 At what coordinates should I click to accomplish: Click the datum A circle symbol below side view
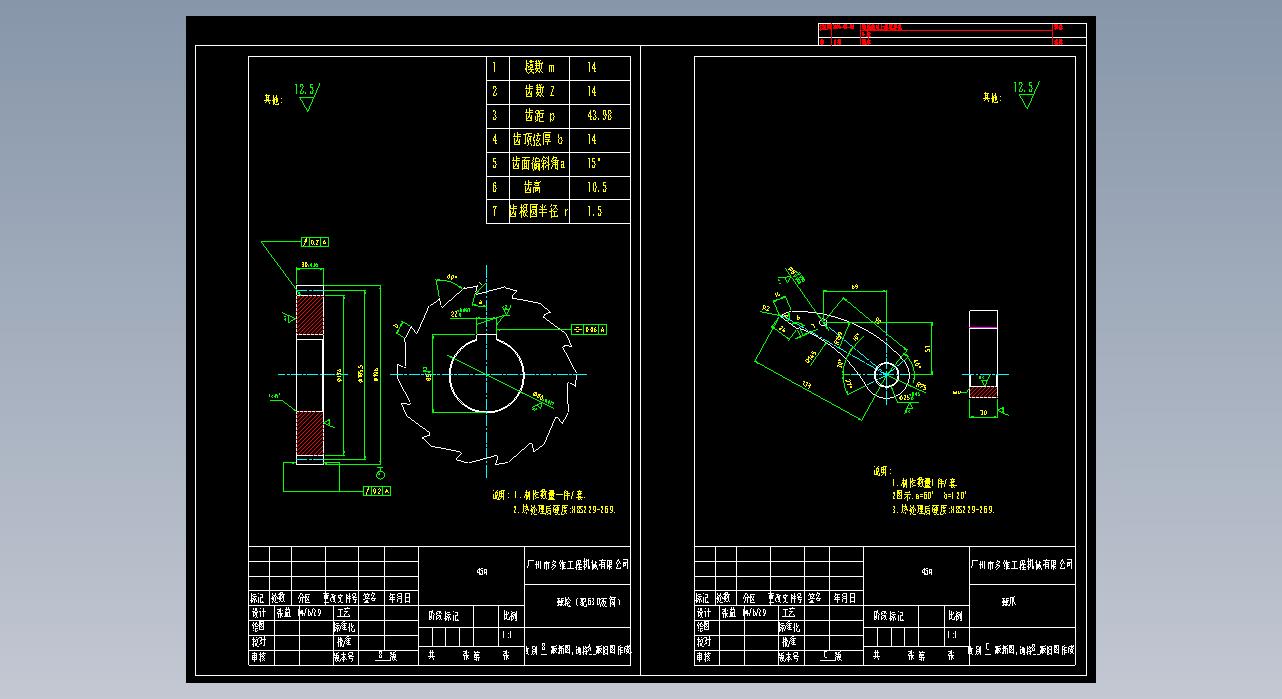[x=379, y=472]
